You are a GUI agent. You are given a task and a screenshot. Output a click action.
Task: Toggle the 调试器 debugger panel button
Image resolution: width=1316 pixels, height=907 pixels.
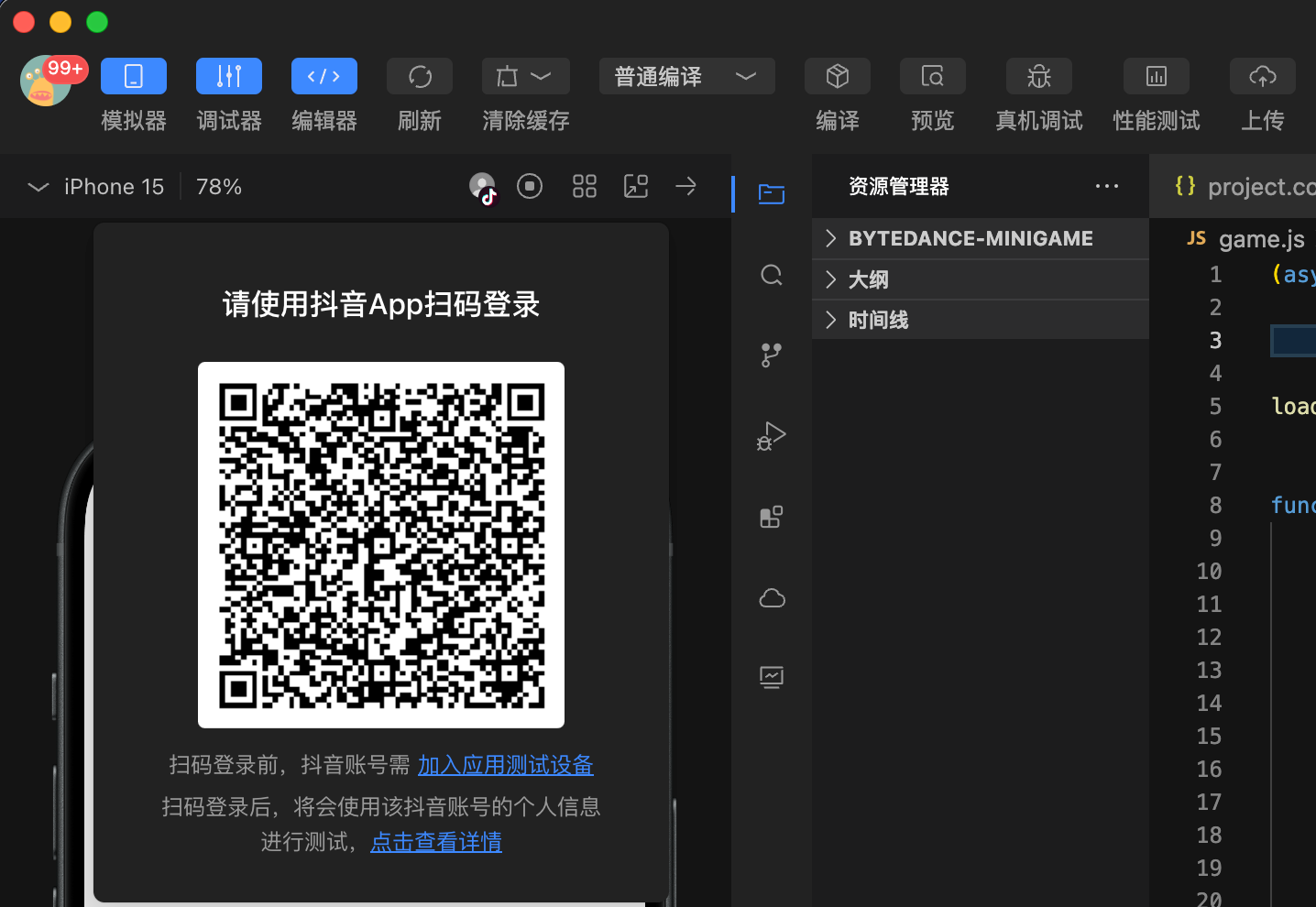(x=229, y=76)
